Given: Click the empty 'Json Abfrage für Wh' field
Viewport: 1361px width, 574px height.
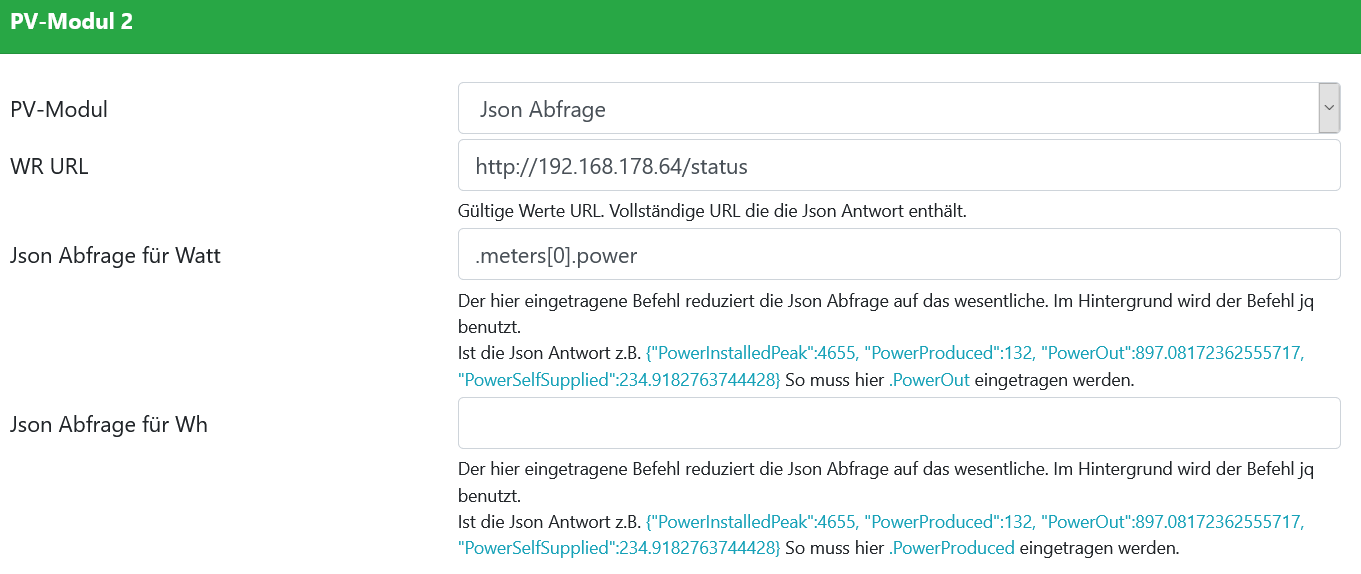Looking at the screenshot, I should click(x=898, y=423).
